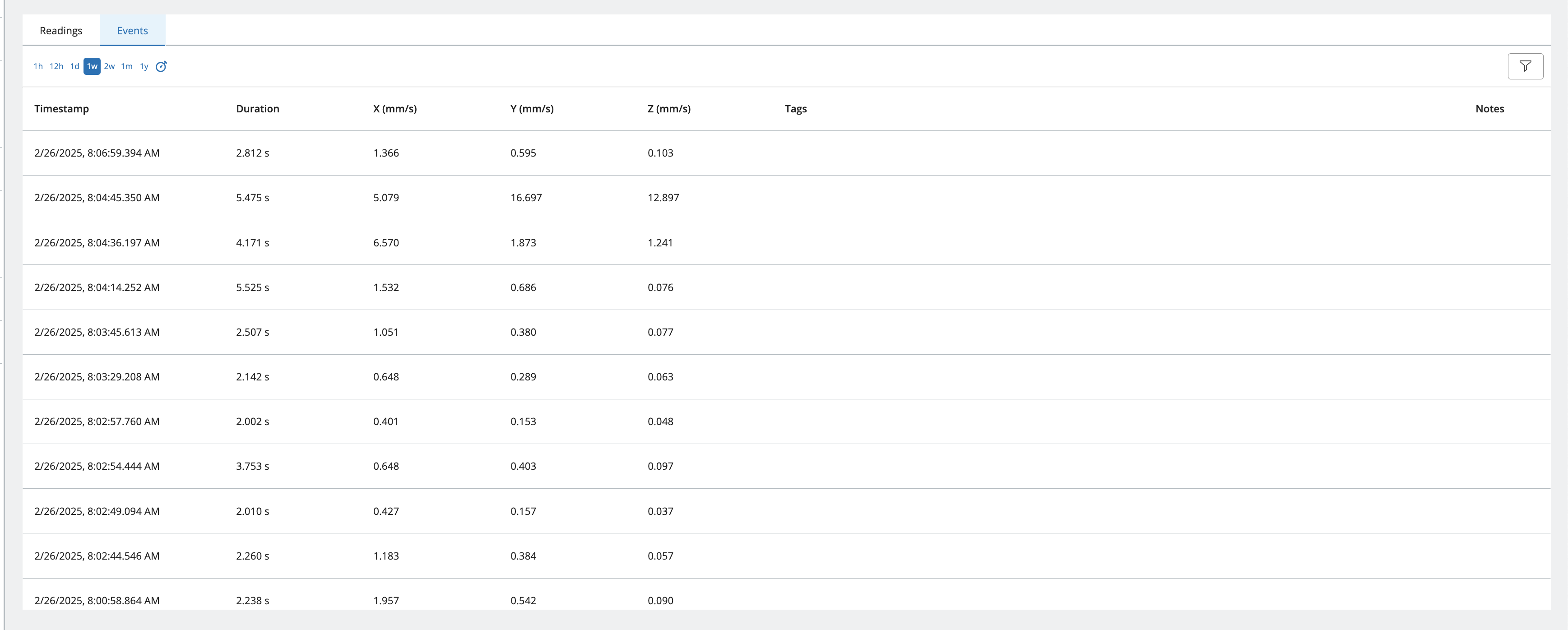
Task: Switch to the 2w time range
Action: pos(110,66)
